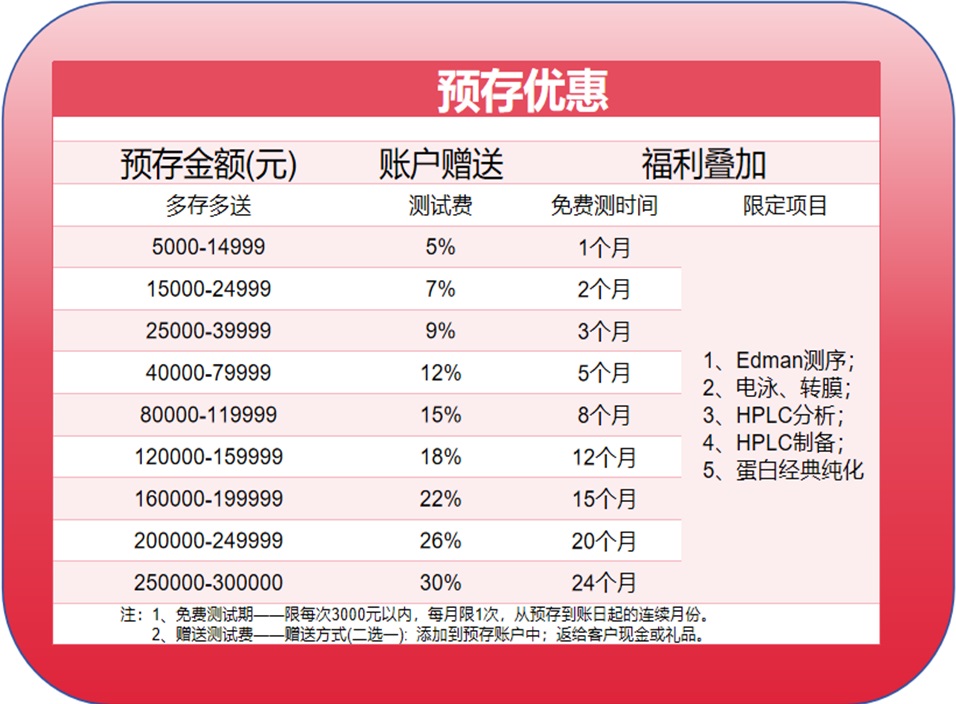Click the 250000-300000 top tier cell
Viewport: 956px width, 704px height.
(204, 582)
